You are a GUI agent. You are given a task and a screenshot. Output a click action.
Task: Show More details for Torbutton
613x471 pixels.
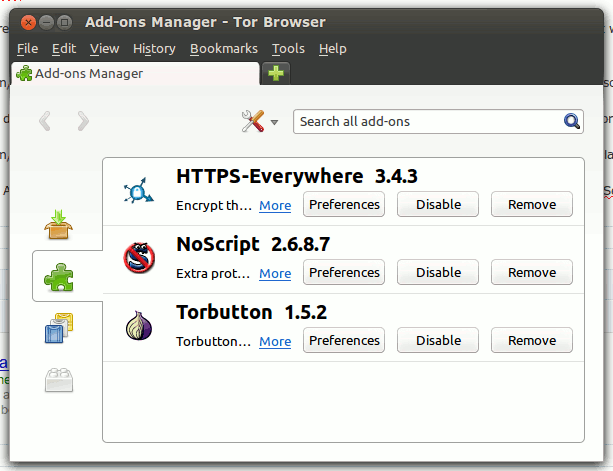(x=275, y=341)
